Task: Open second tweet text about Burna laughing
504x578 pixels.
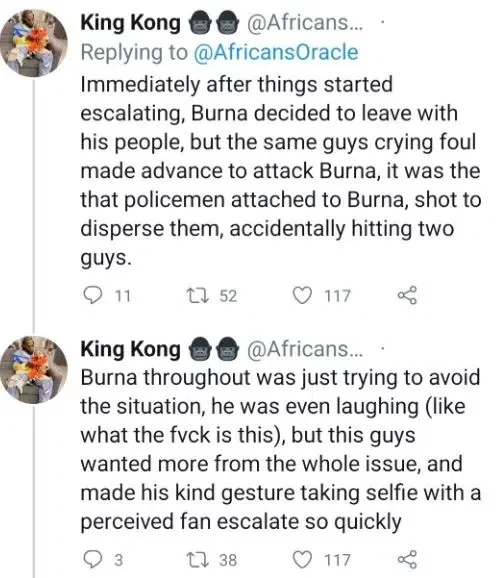Action: [281, 450]
